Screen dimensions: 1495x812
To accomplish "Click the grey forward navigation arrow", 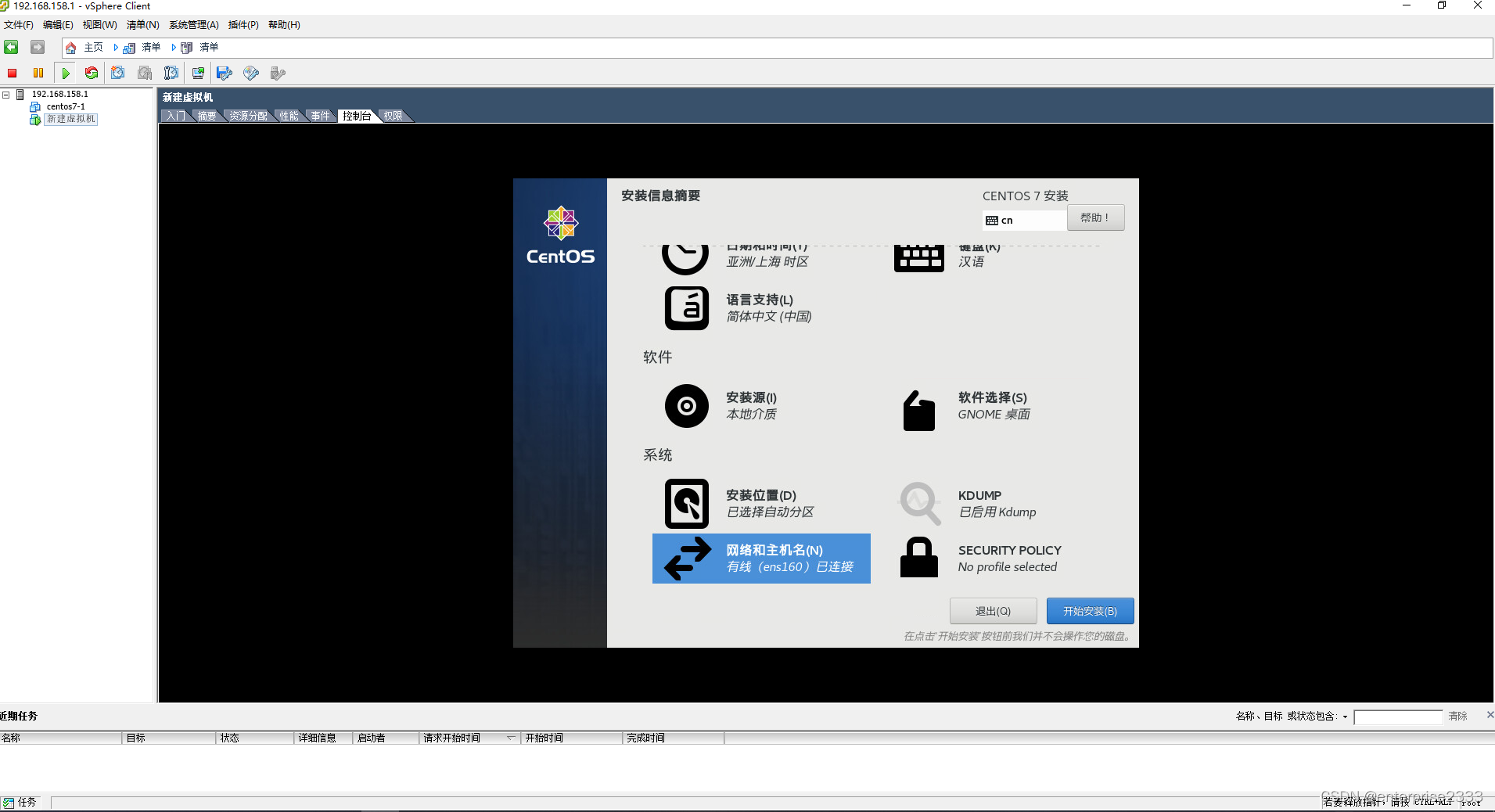I will [x=38, y=48].
